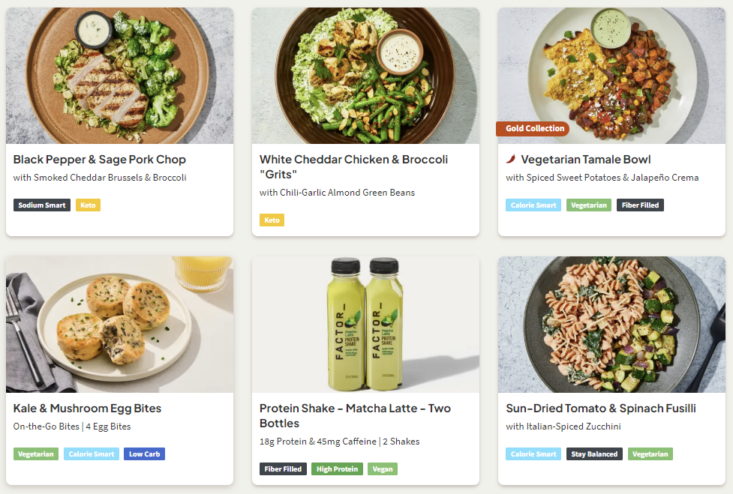Click the Calorie Smart tag on Tamale Bowl
The width and height of the screenshot is (733, 494).
click(x=533, y=205)
